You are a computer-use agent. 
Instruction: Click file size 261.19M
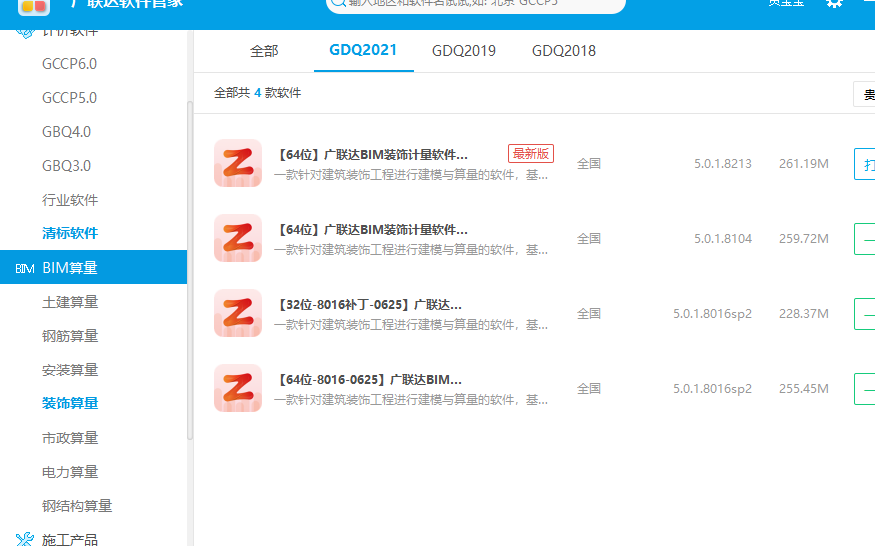[x=804, y=164]
